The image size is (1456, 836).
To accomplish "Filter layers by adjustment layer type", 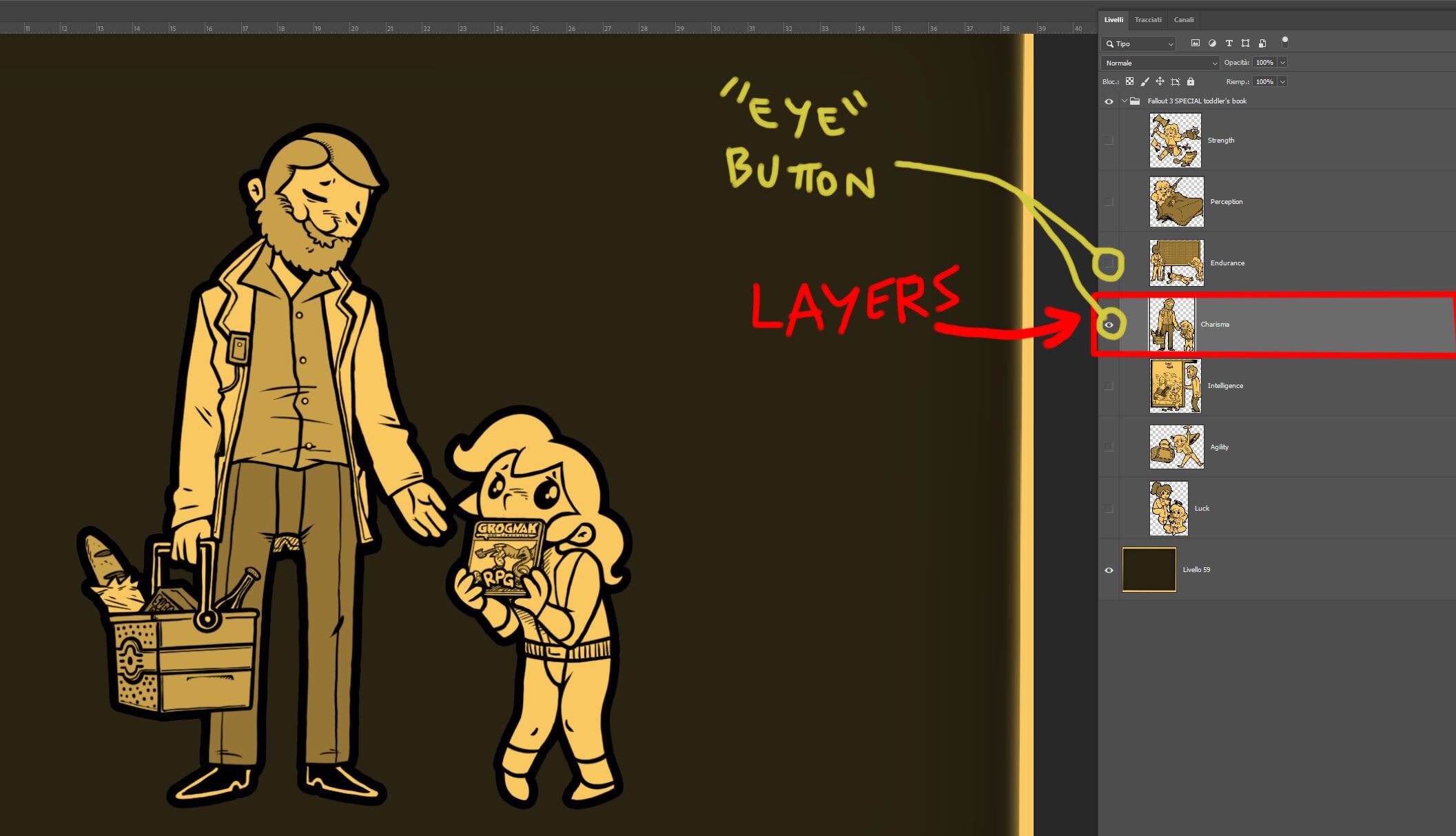I will (1212, 43).
